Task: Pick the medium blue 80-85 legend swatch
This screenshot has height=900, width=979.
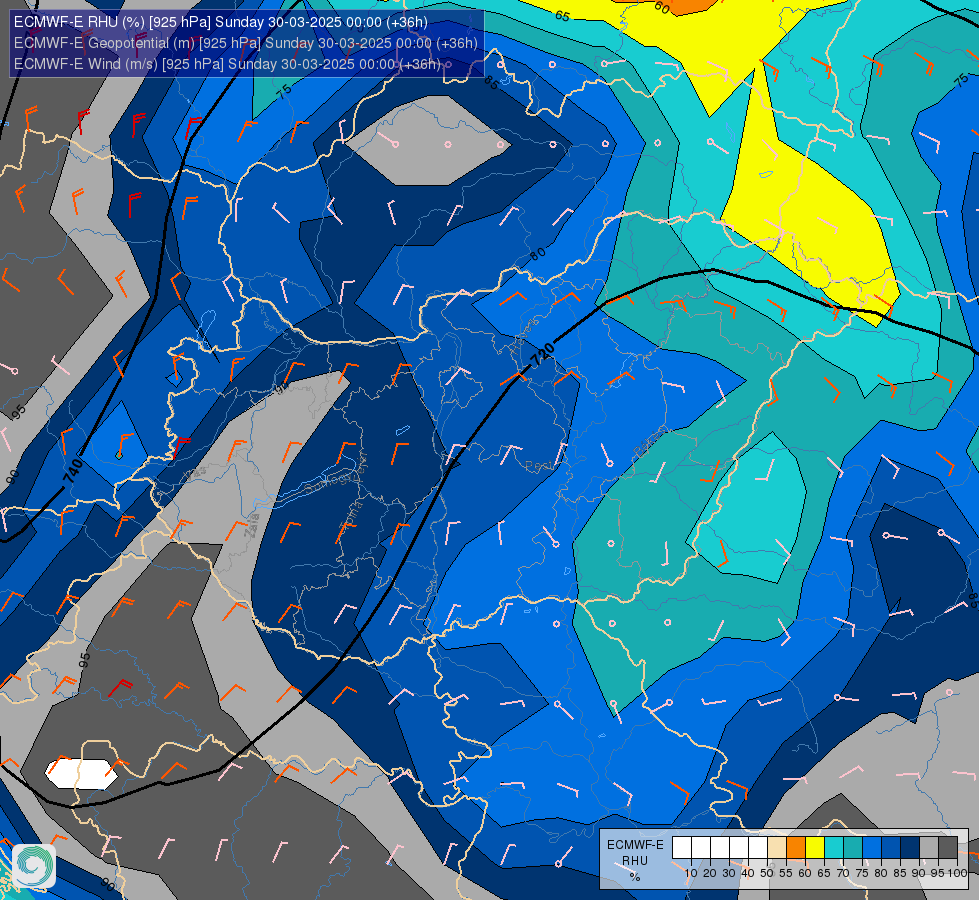Action: pos(891,848)
